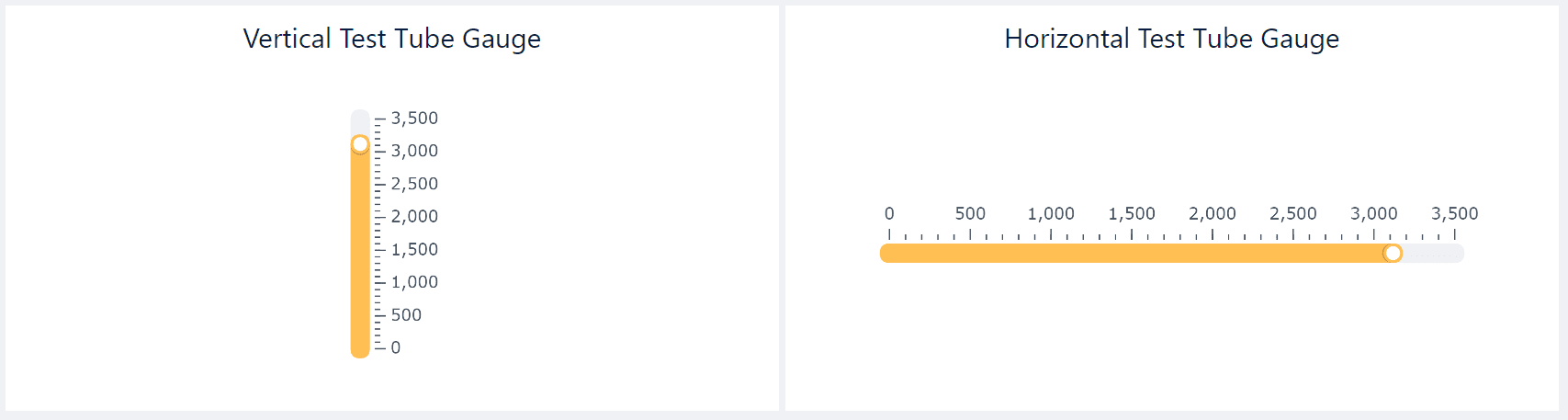Click the 1,500 label on vertical gauge
Image resolution: width=1568 pixels, height=420 pixels.
(x=414, y=249)
